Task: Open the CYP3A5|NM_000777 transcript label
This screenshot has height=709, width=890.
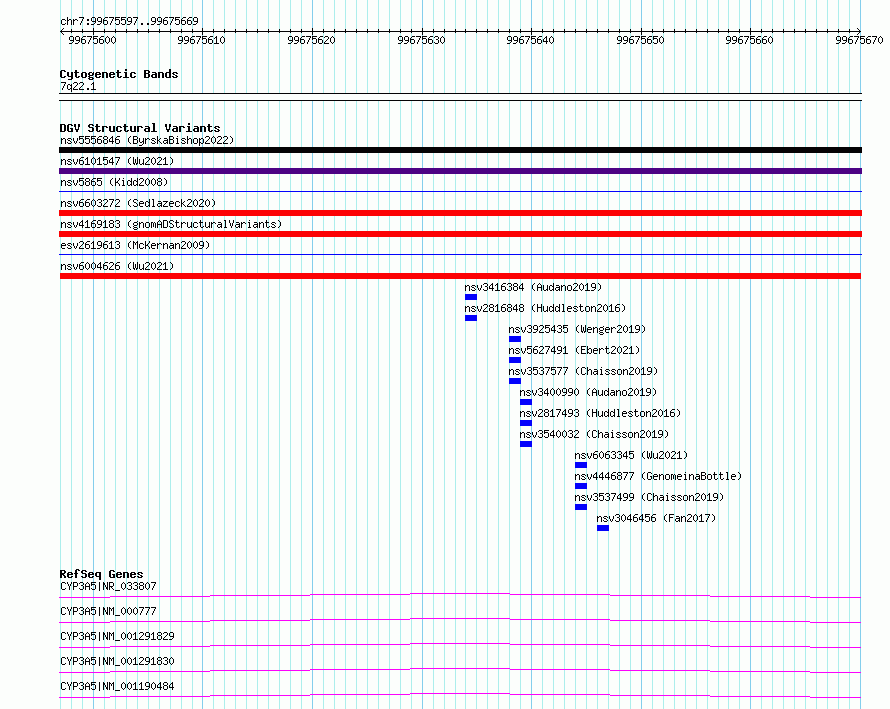Action: point(108,611)
